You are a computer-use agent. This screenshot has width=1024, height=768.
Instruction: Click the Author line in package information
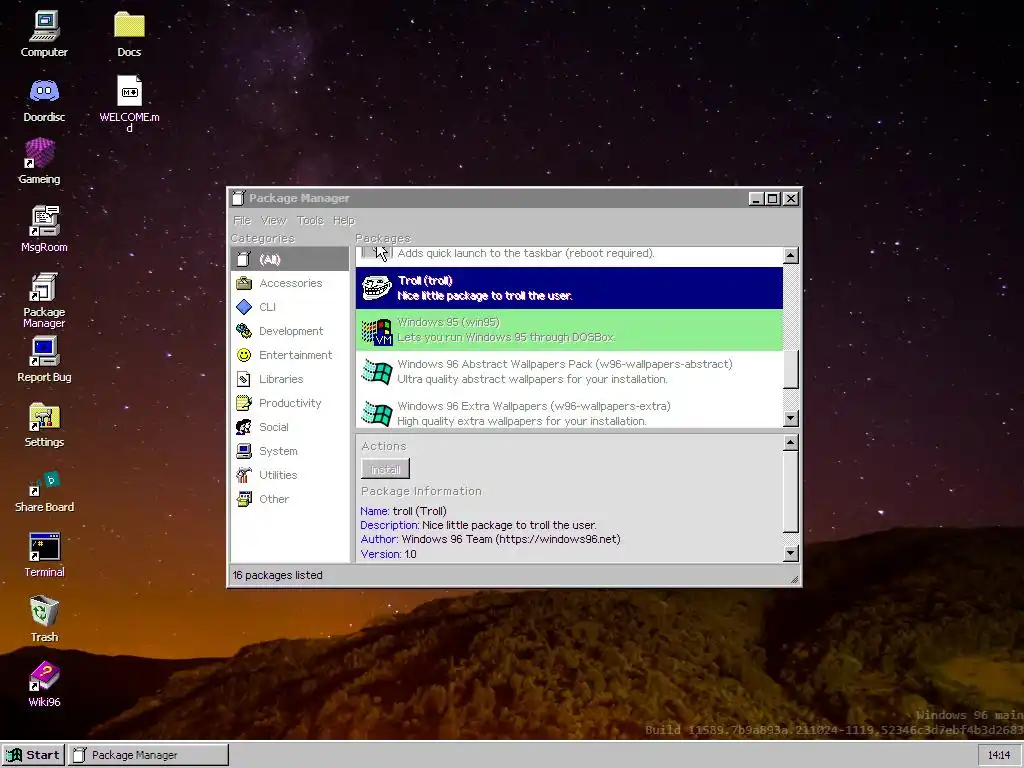pyautogui.click(x=490, y=539)
